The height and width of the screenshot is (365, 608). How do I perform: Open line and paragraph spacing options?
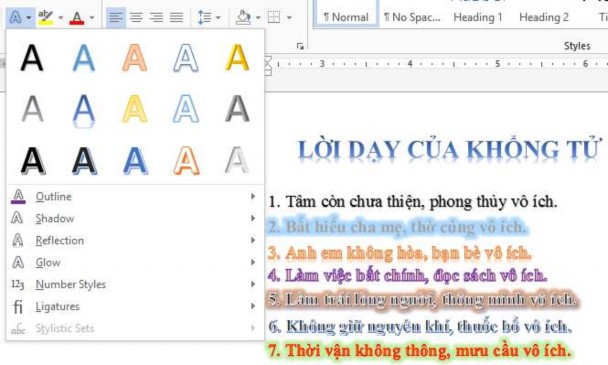tap(204, 17)
